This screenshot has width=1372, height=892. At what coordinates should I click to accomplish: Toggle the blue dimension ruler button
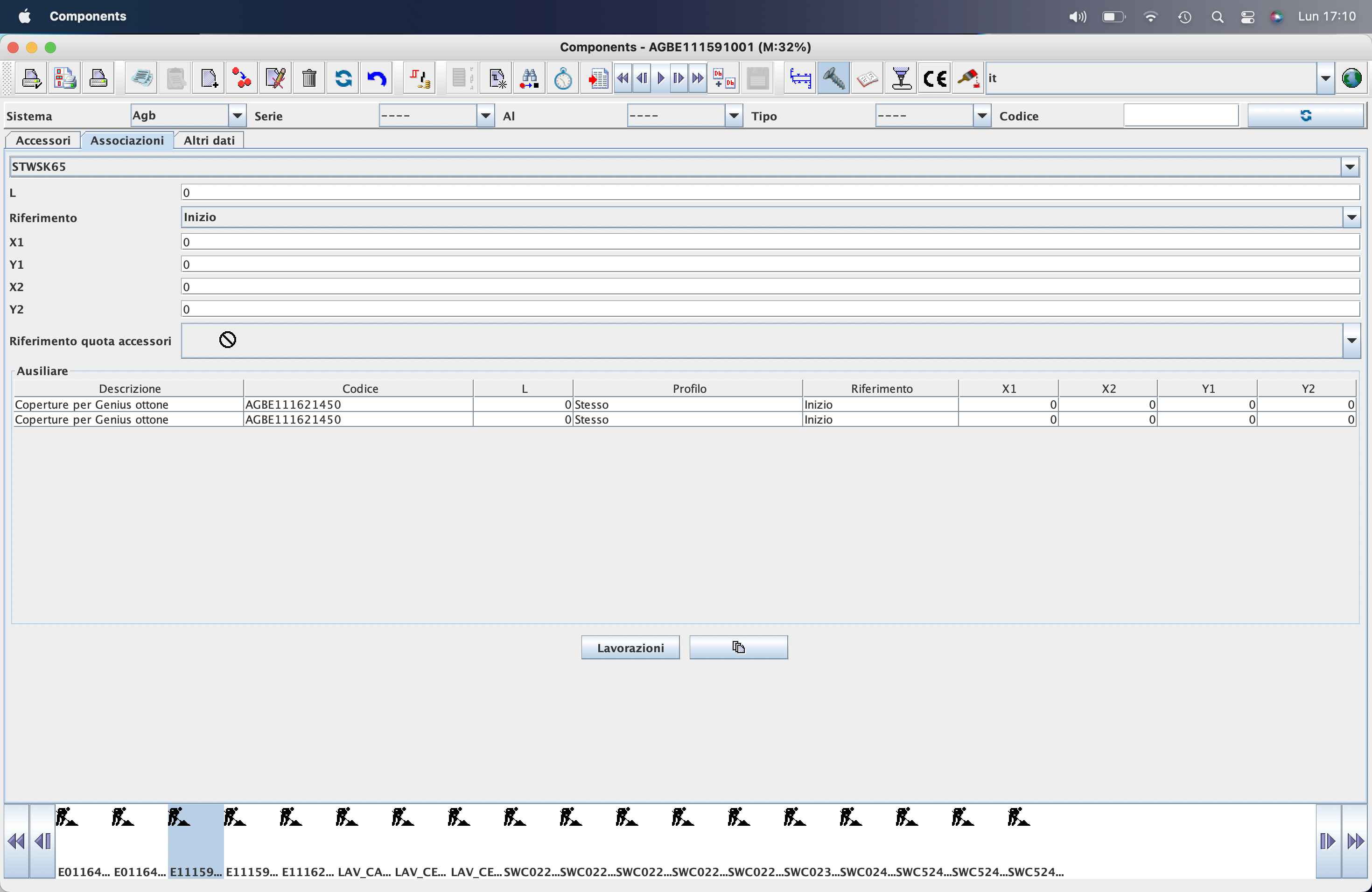pos(800,78)
